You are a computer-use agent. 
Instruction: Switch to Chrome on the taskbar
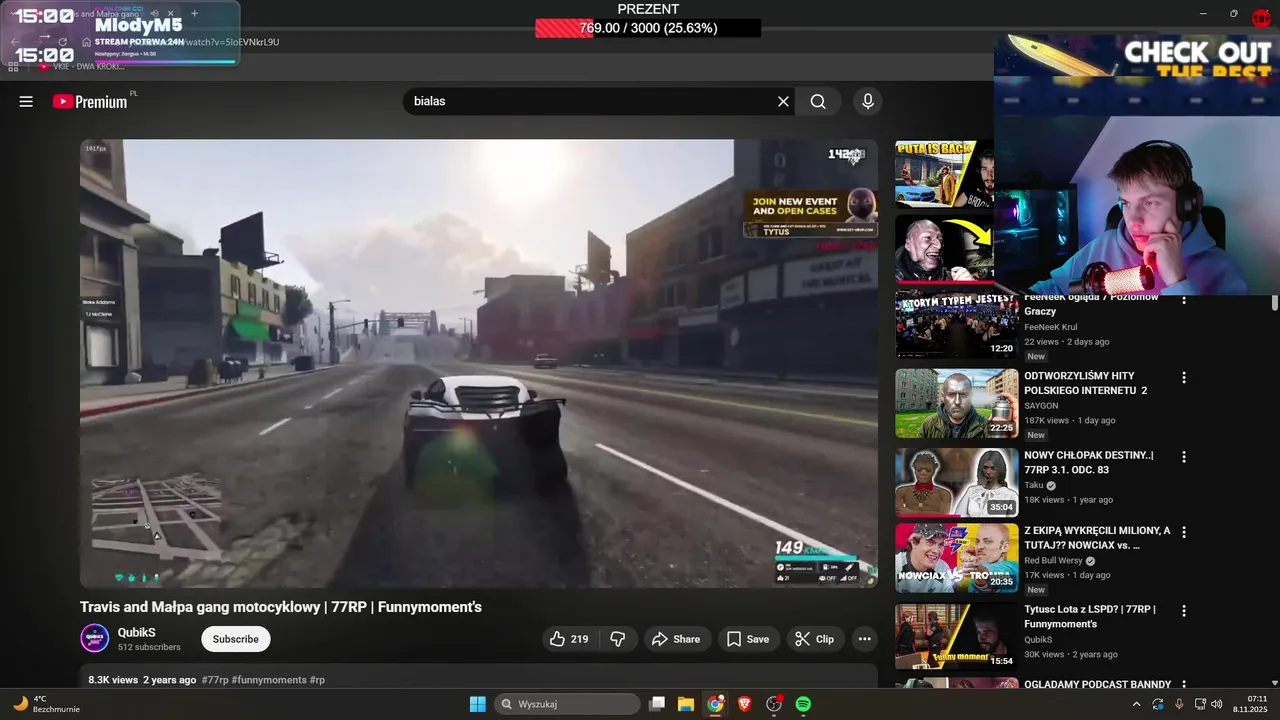715,704
